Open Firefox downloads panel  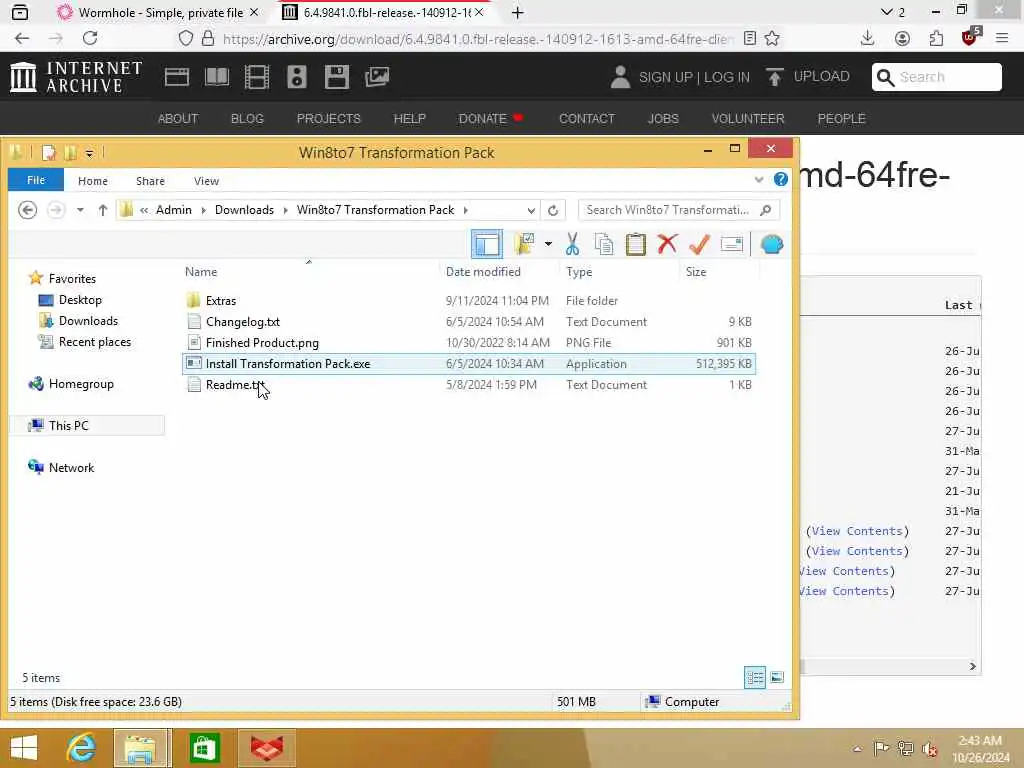pyautogui.click(x=867, y=39)
